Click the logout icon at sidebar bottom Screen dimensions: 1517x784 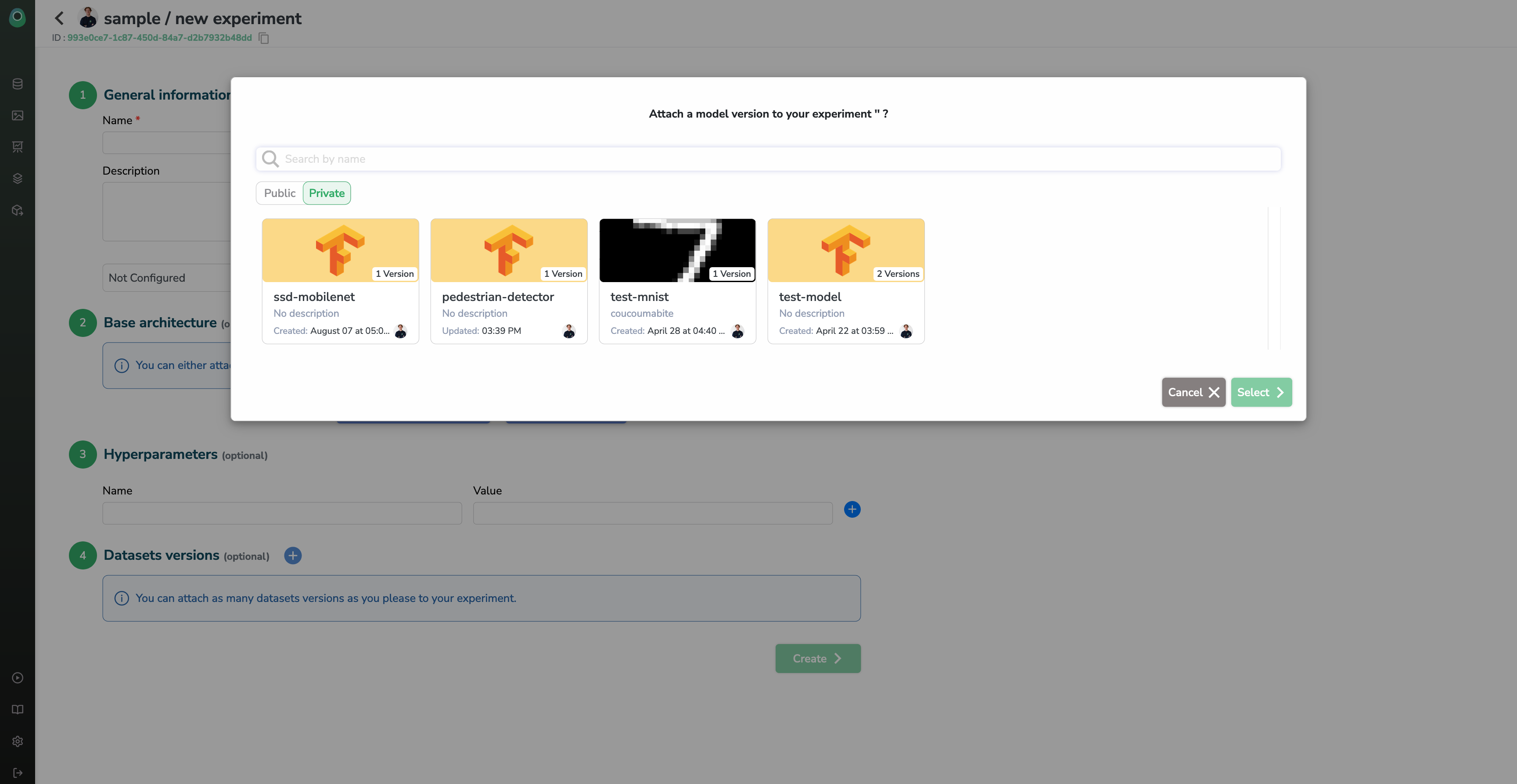[x=18, y=773]
